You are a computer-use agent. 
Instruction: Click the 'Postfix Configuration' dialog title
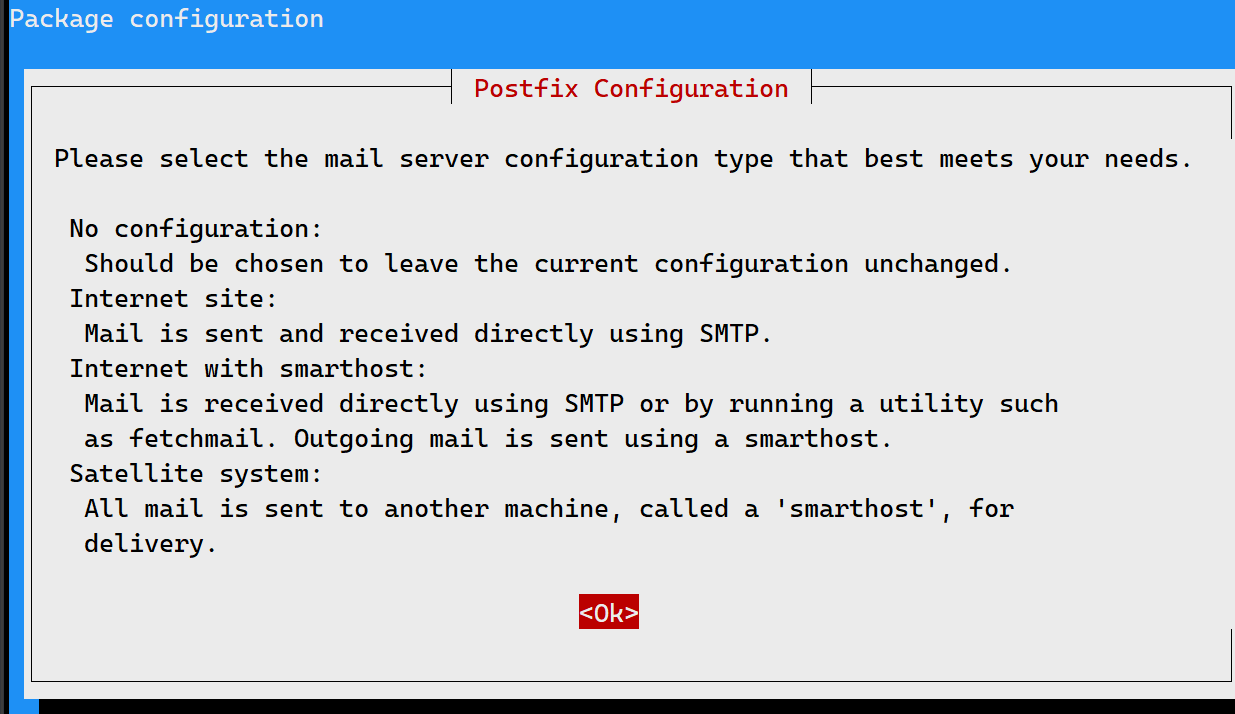[631, 88]
